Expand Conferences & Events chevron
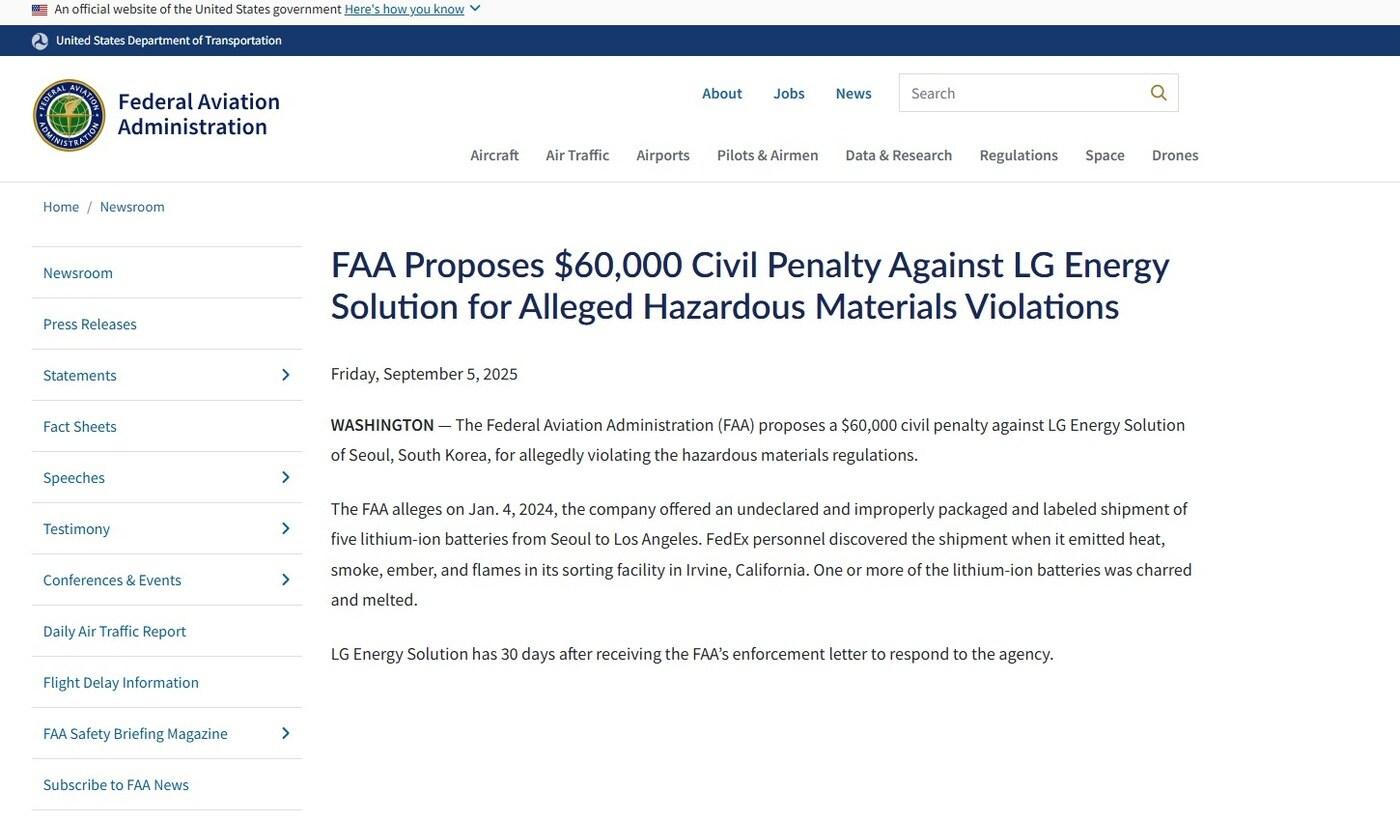1400x820 pixels. 285,580
